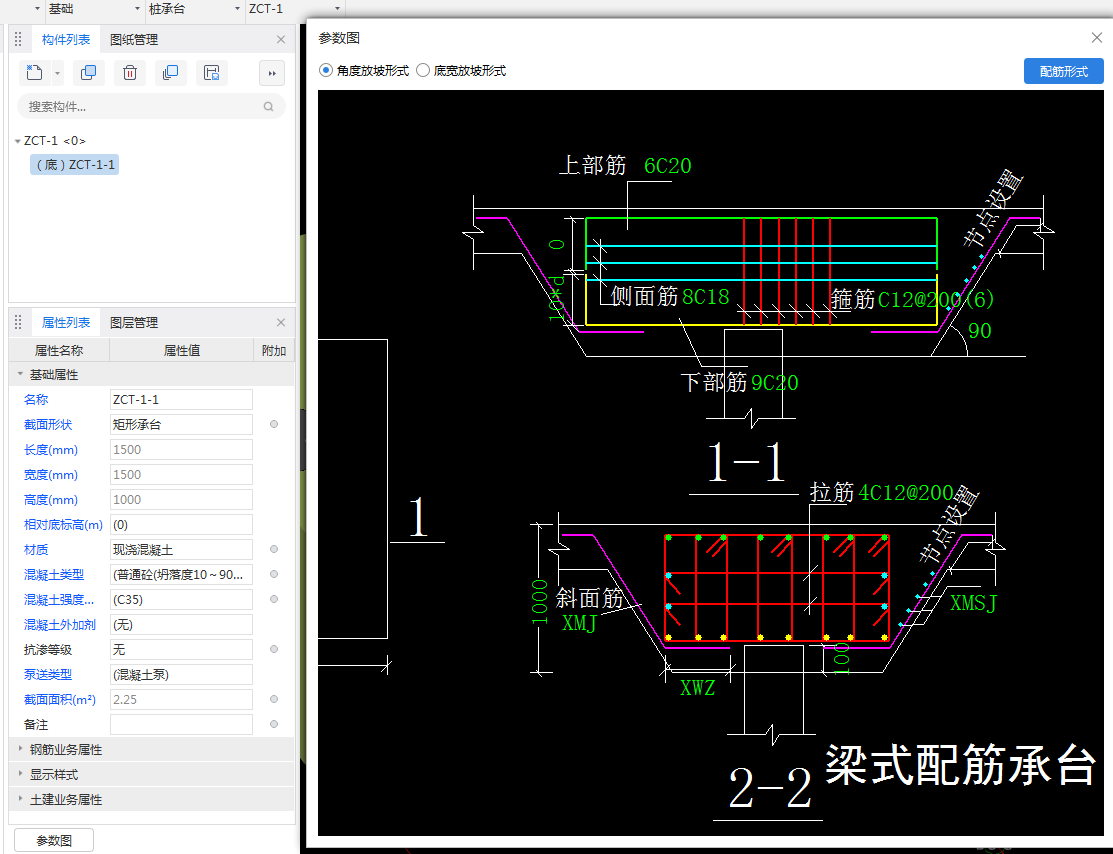Focus the component search field

click(151, 106)
